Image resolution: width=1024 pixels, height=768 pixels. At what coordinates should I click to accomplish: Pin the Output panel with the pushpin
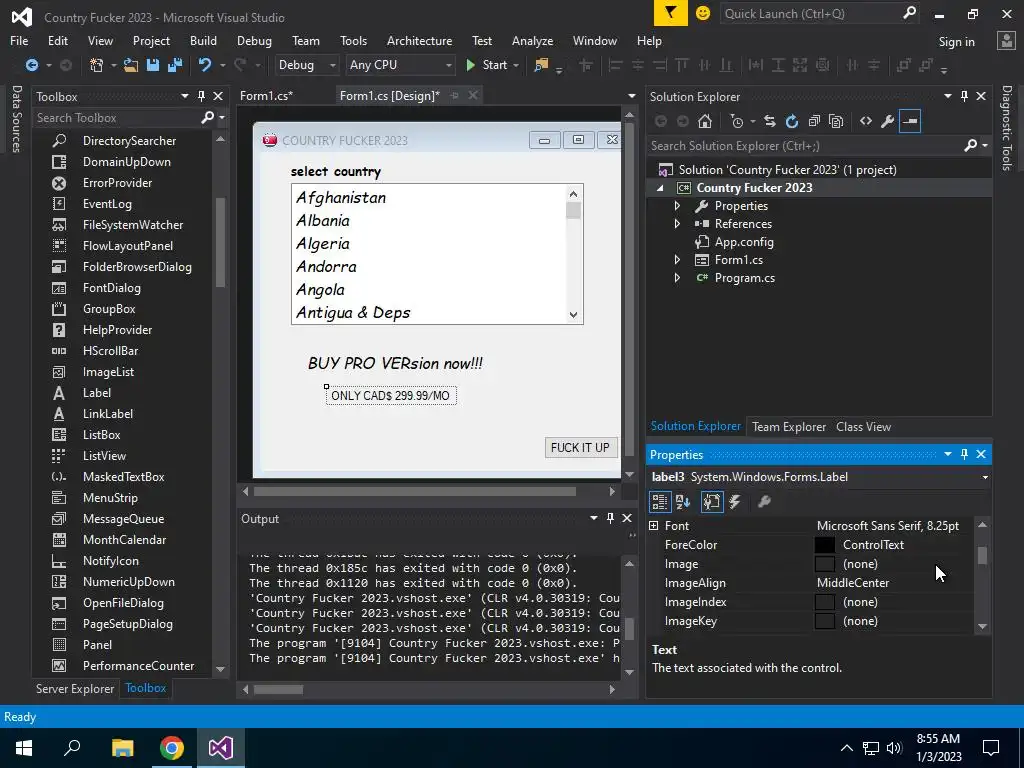pyautogui.click(x=610, y=518)
